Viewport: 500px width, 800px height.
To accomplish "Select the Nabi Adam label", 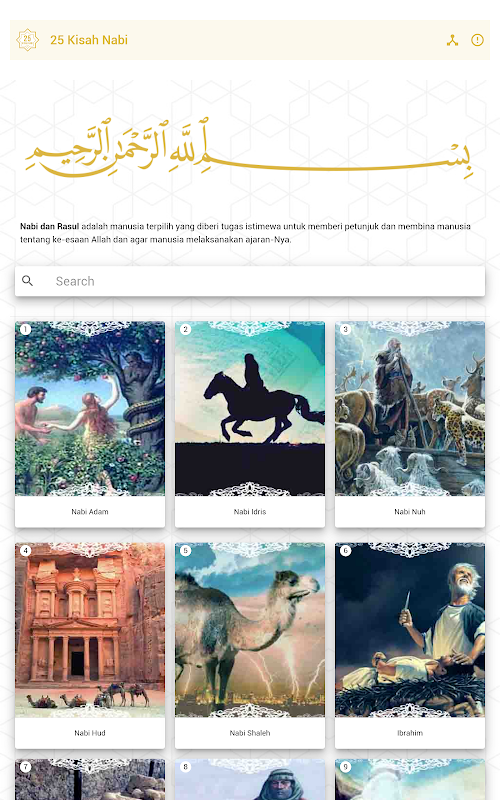I will pos(90,512).
